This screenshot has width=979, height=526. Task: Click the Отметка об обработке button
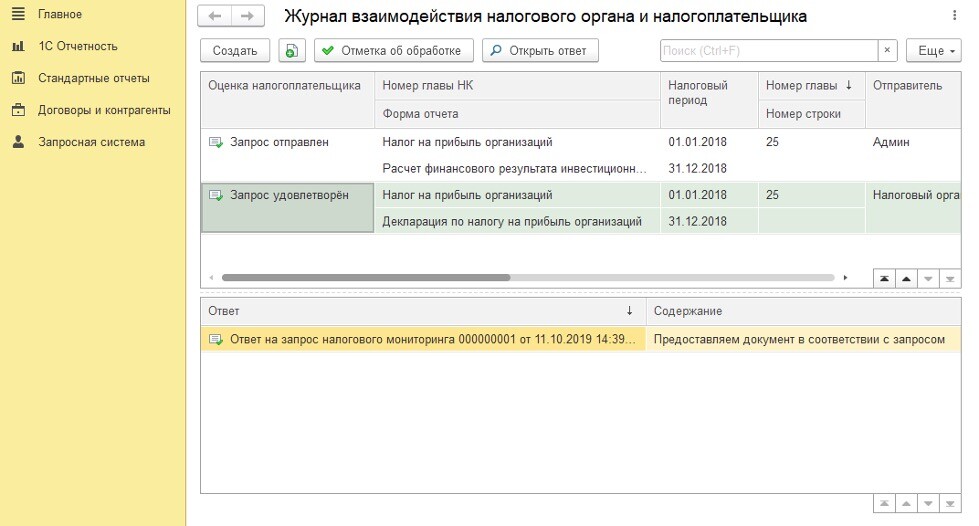(x=393, y=50)
